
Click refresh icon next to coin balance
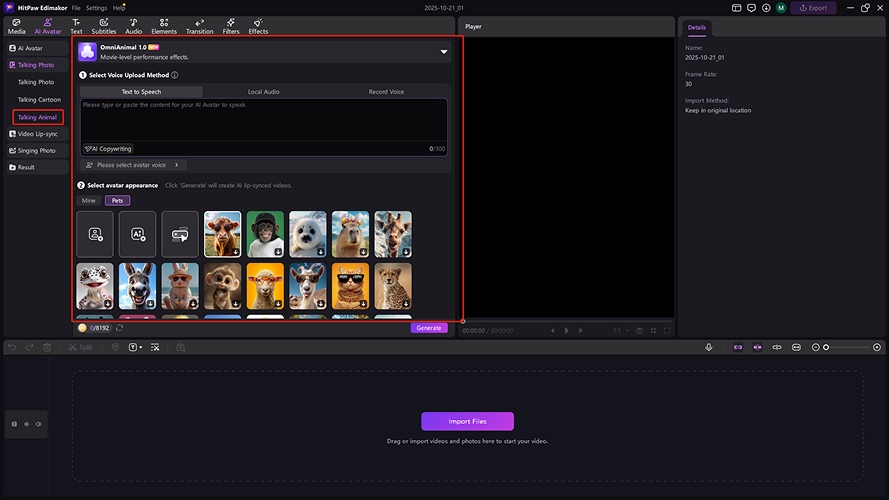click(x=120, y=327)
